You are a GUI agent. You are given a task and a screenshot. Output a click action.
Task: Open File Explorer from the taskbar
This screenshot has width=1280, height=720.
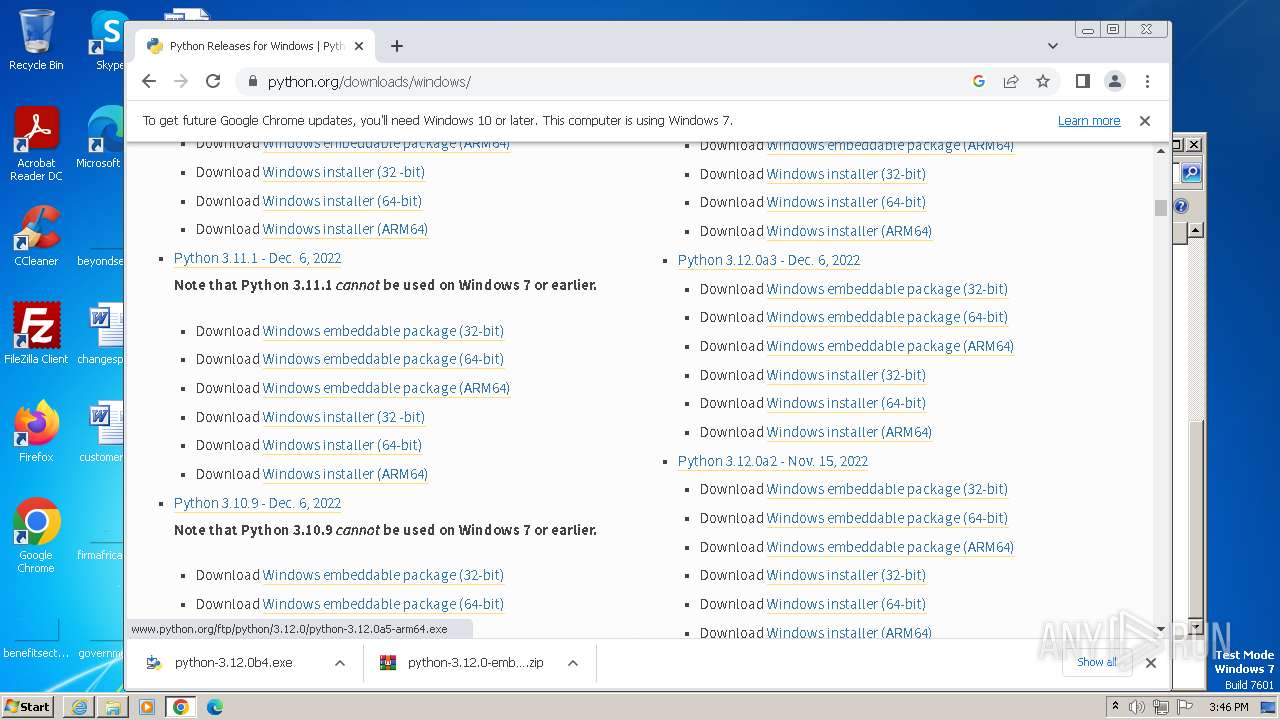pyautogui.click(x=113, y=707)
